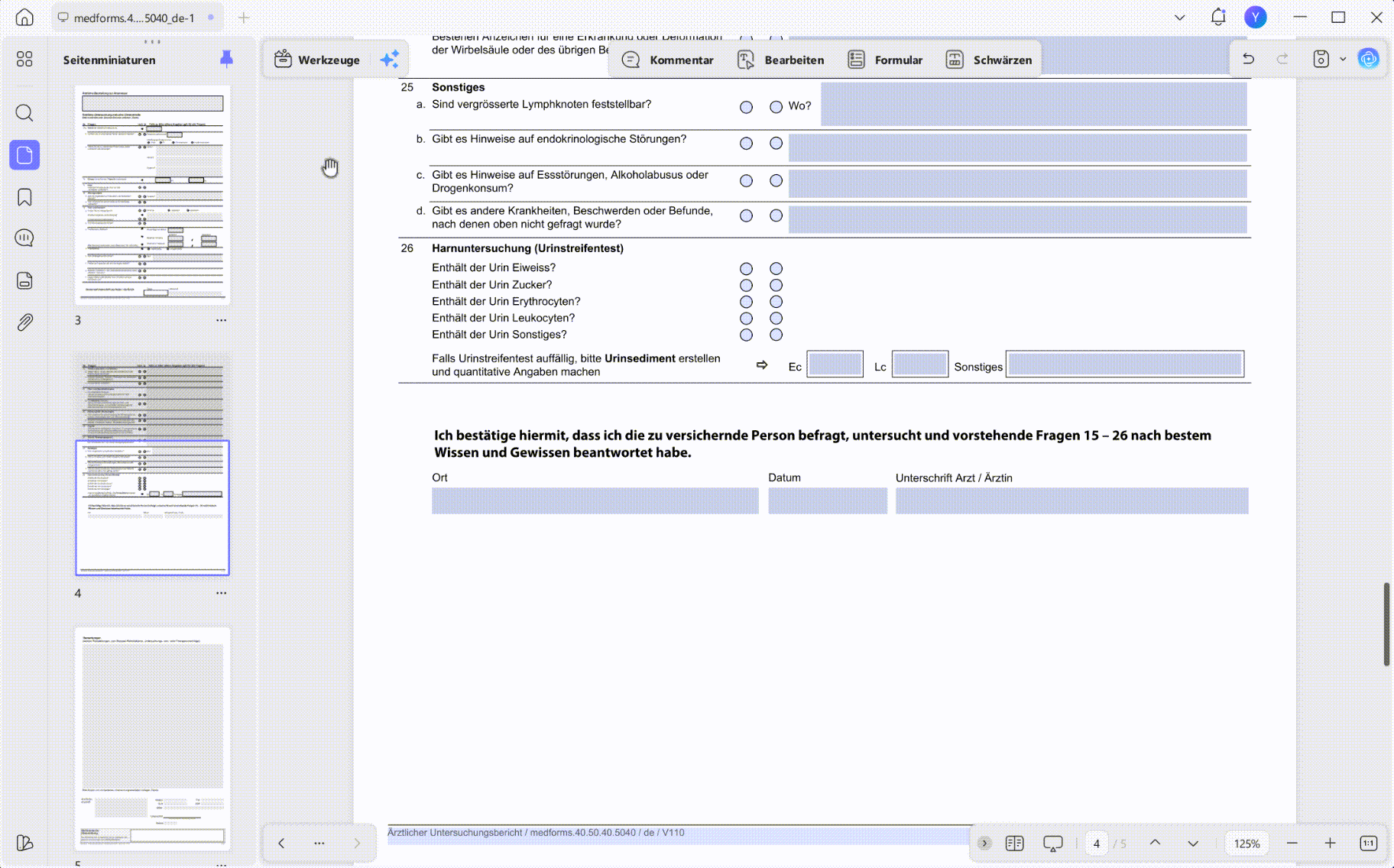Click the save document icon

click(x=1321, y=59)
